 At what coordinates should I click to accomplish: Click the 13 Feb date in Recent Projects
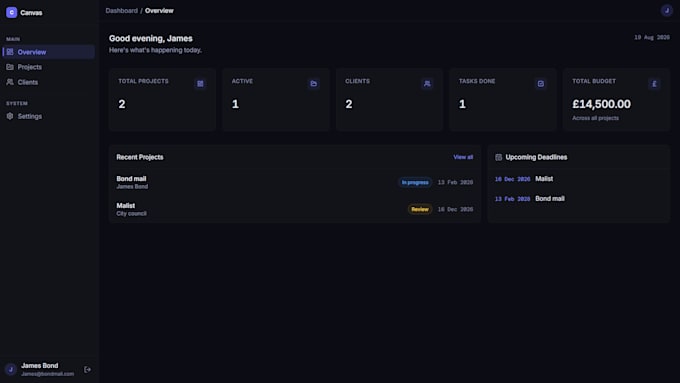455,182
